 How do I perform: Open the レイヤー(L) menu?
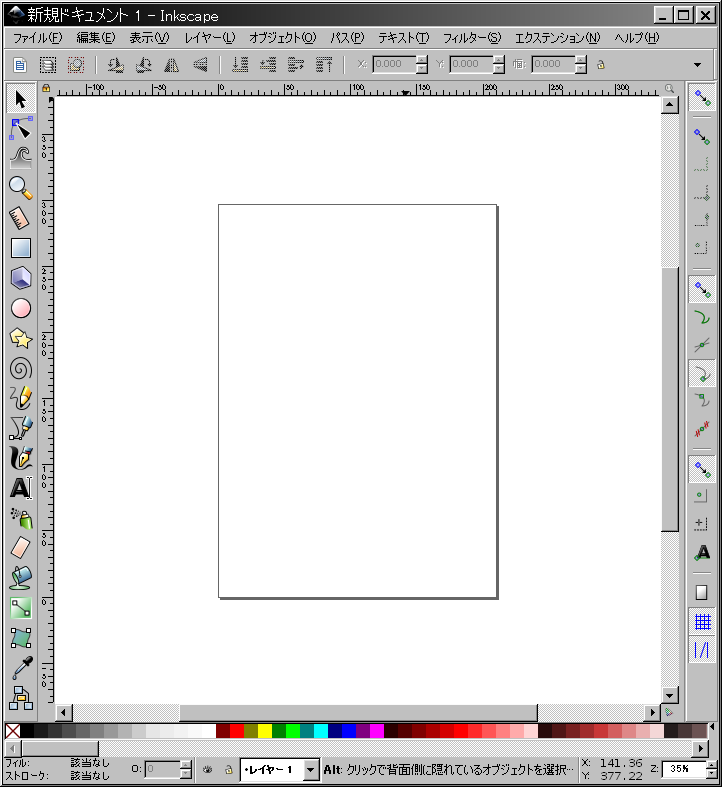tap(209, 38)
